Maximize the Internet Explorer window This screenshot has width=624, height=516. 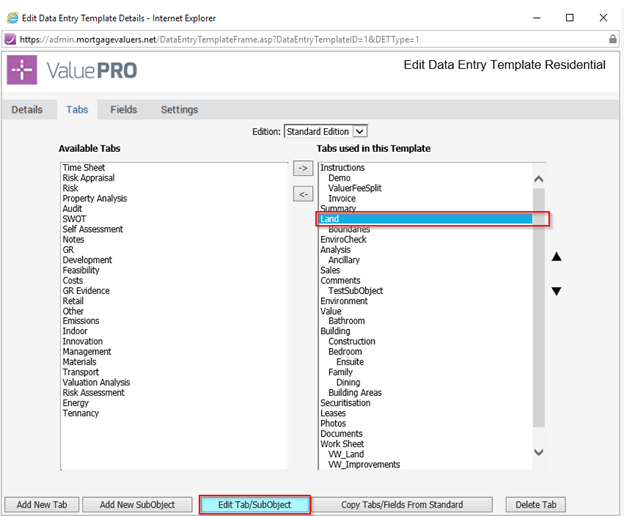pyautogui.click(x=569, y=18)
